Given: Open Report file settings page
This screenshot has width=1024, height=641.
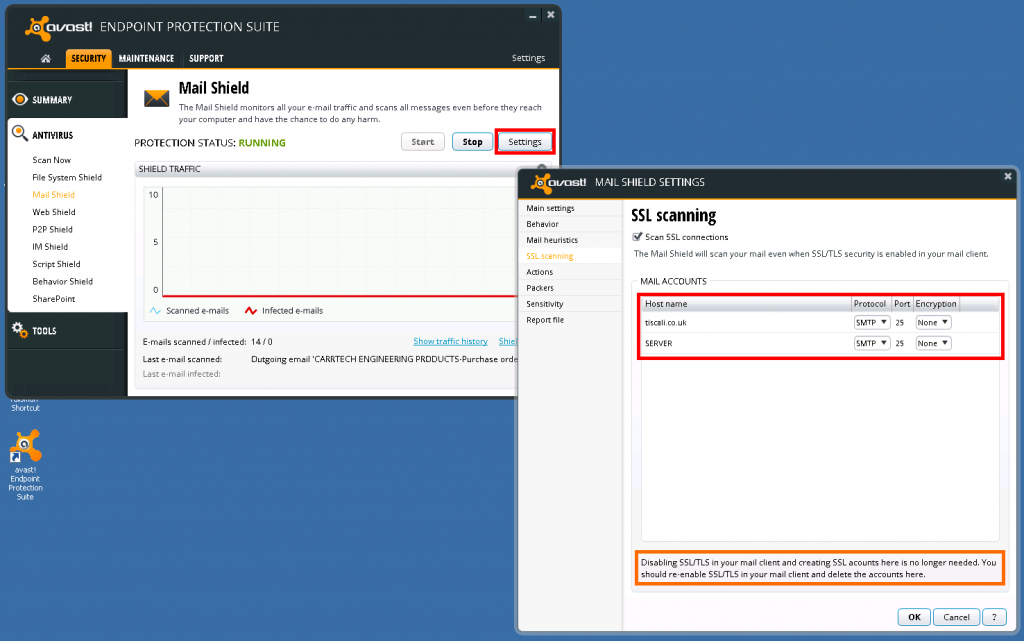Looking at the screenshot, I should pyautogui.click(x=545, y=320).
